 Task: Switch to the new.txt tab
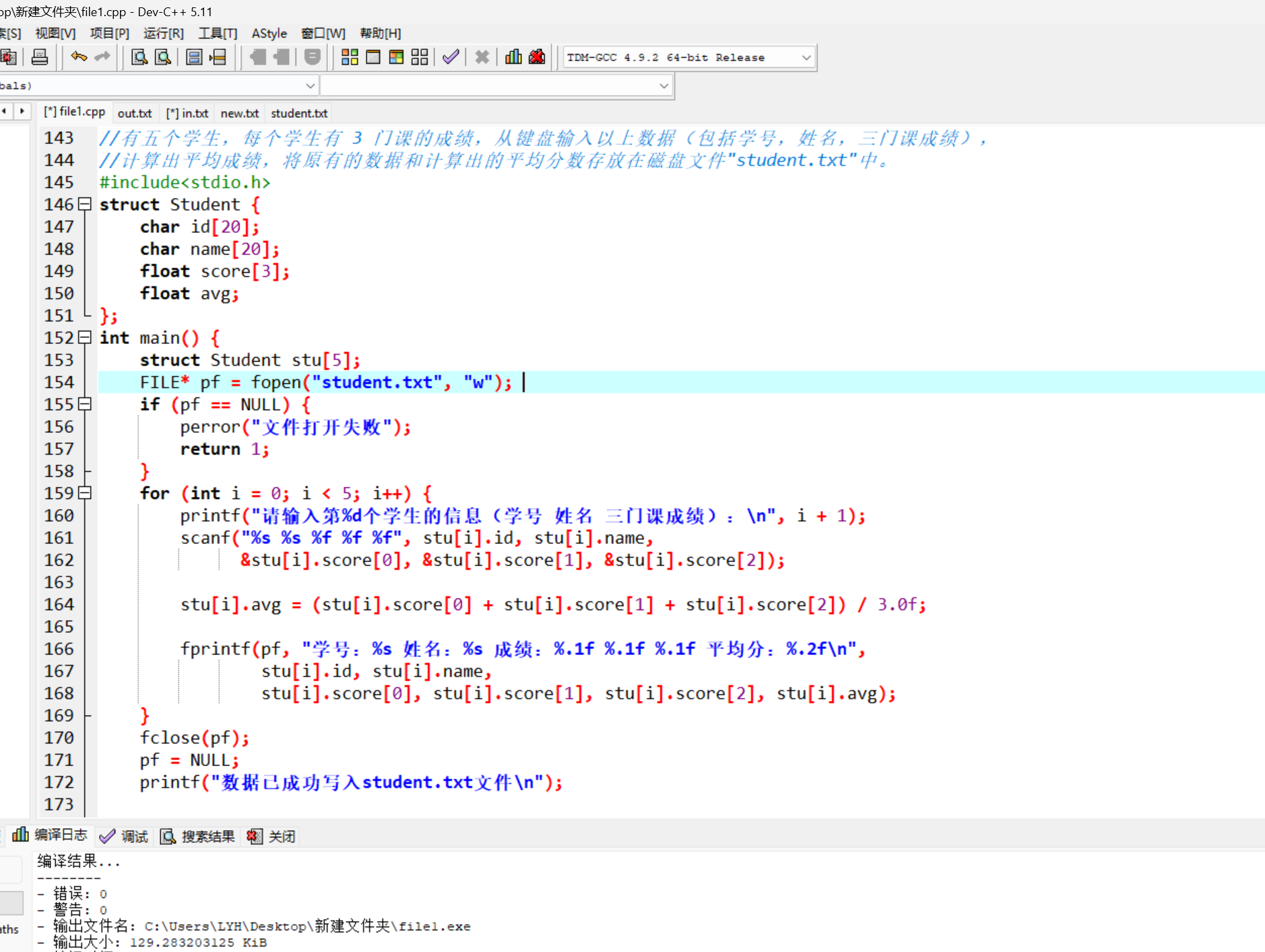240,113
